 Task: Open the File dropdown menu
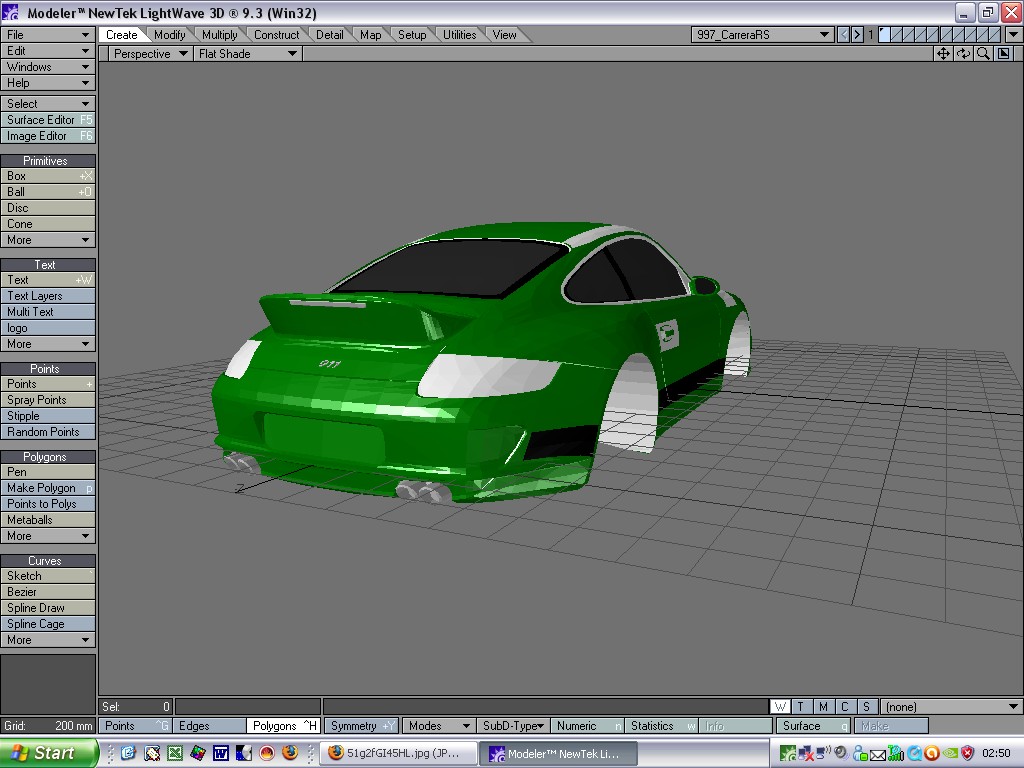pos(48,35)
